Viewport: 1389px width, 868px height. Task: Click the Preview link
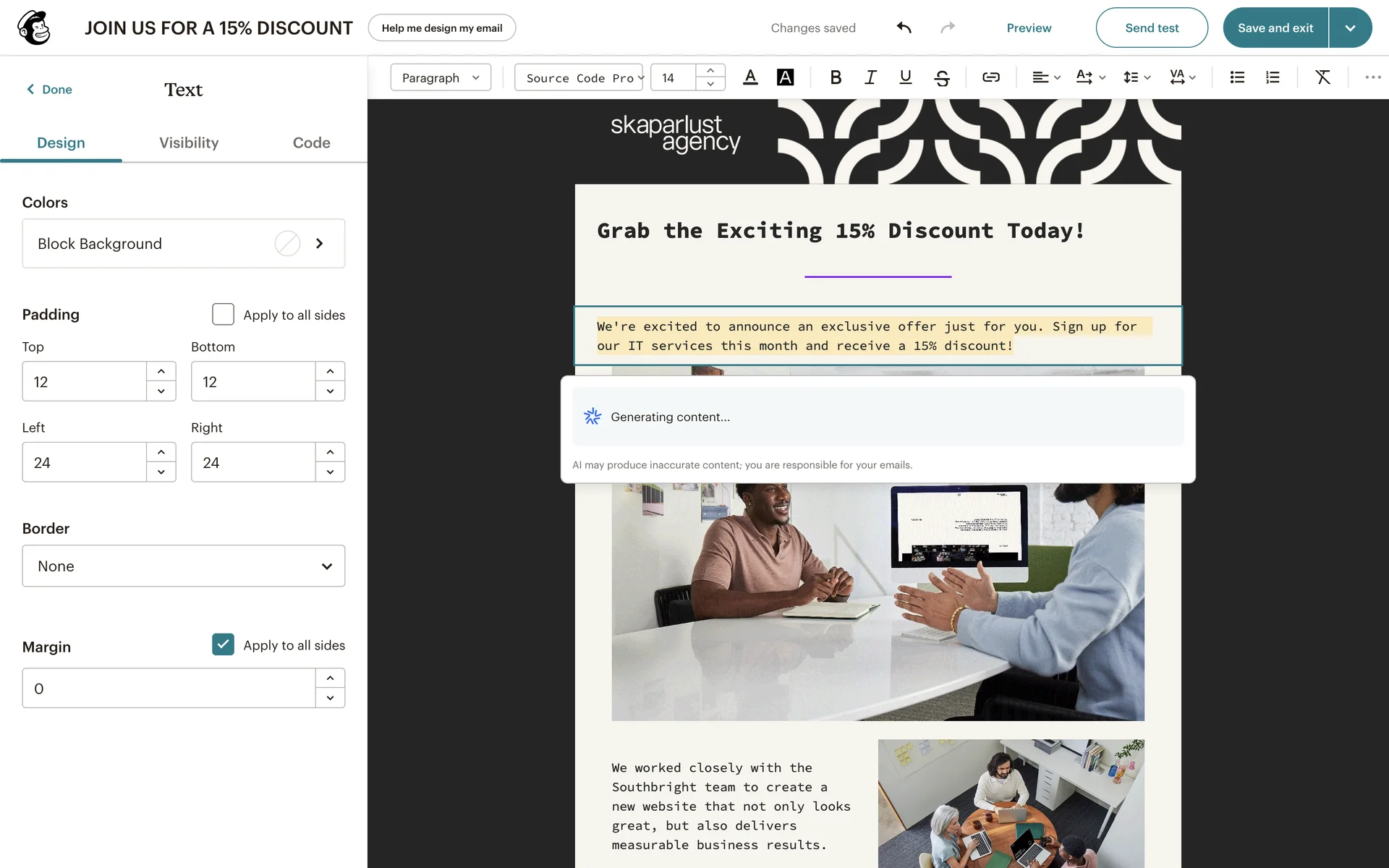coord(1029,27)
